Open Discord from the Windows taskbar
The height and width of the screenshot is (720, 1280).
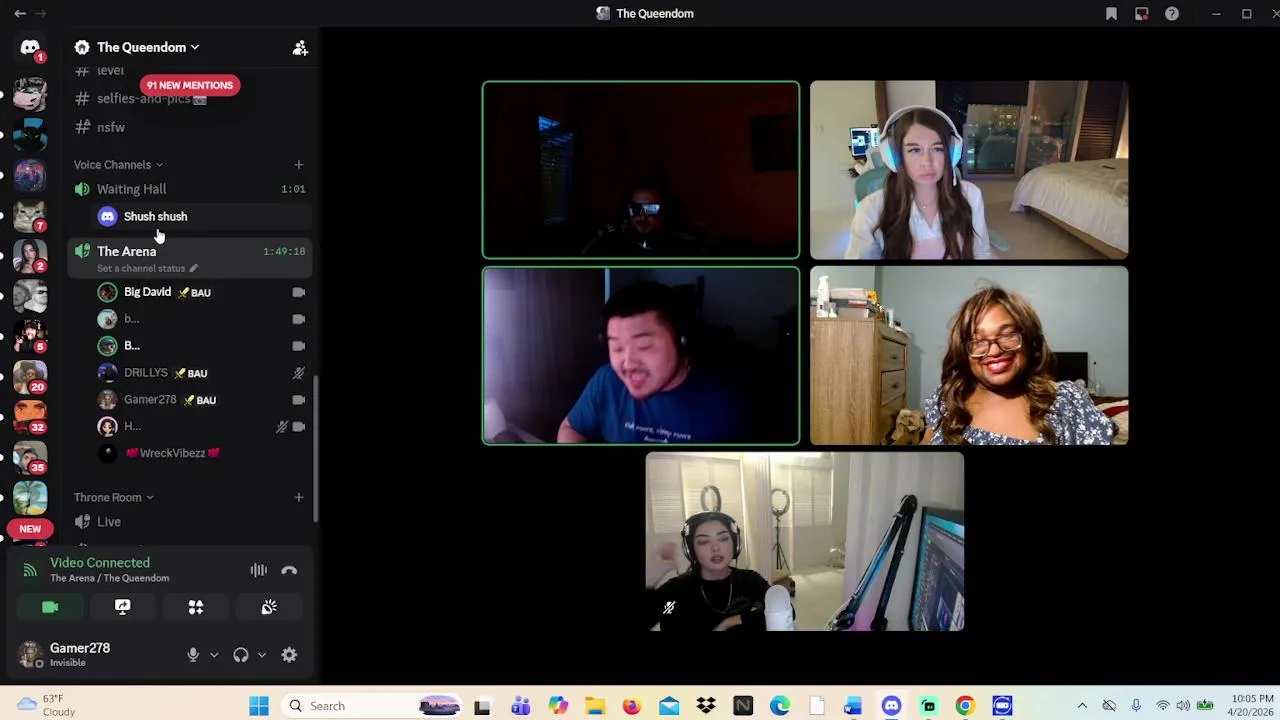point(891,706)
